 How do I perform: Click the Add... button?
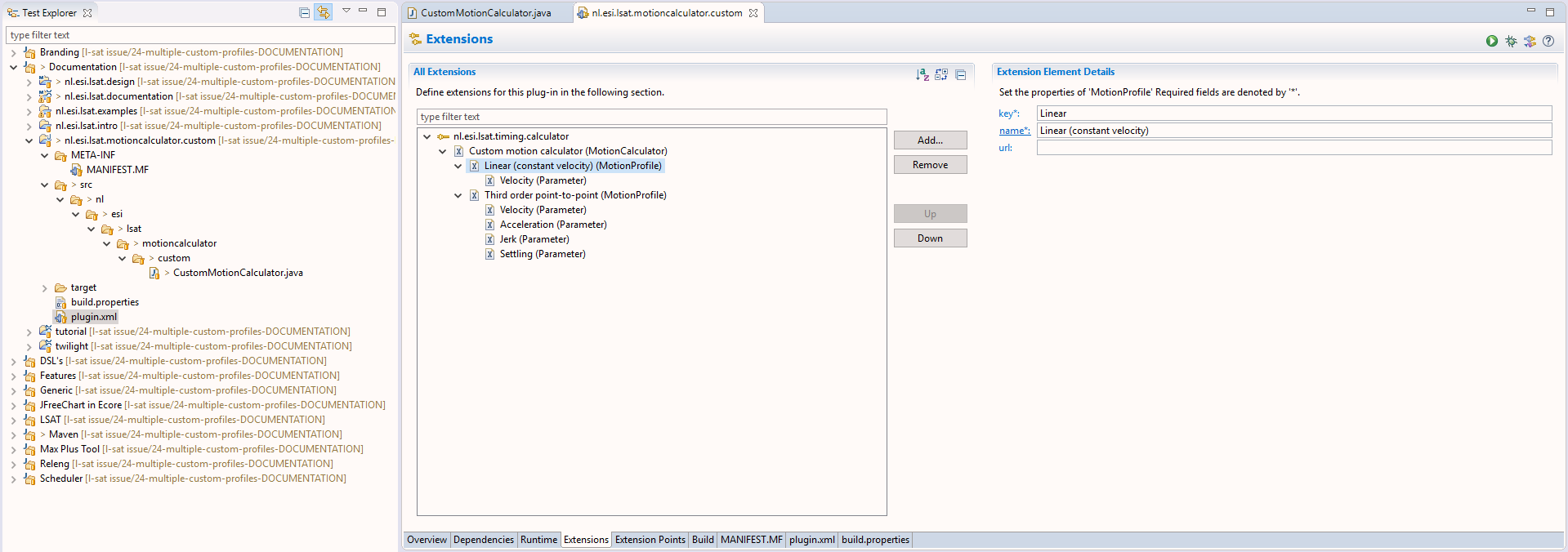(x=930, y=140)
